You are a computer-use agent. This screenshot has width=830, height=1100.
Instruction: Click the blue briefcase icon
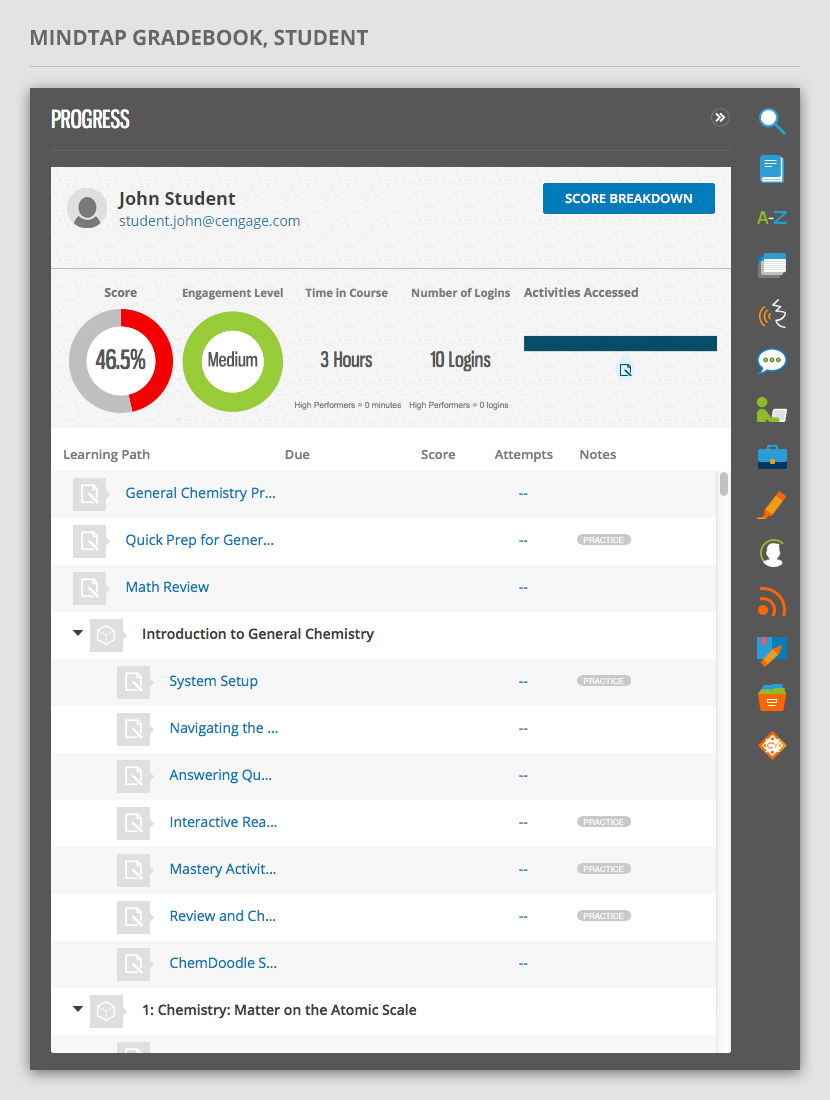point(771,457)
